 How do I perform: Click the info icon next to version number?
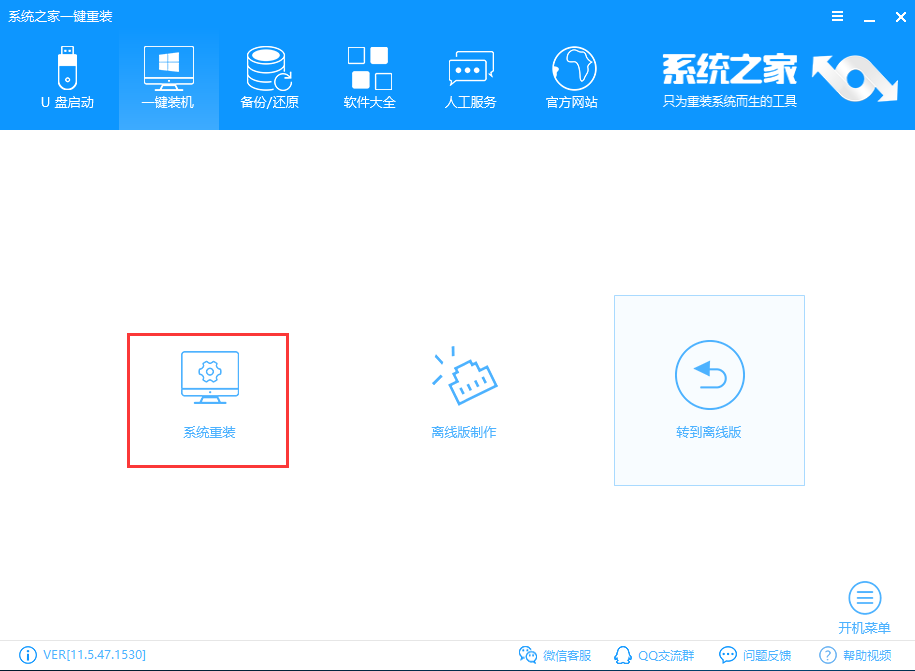pyautogui.click(x=27, y=655)
